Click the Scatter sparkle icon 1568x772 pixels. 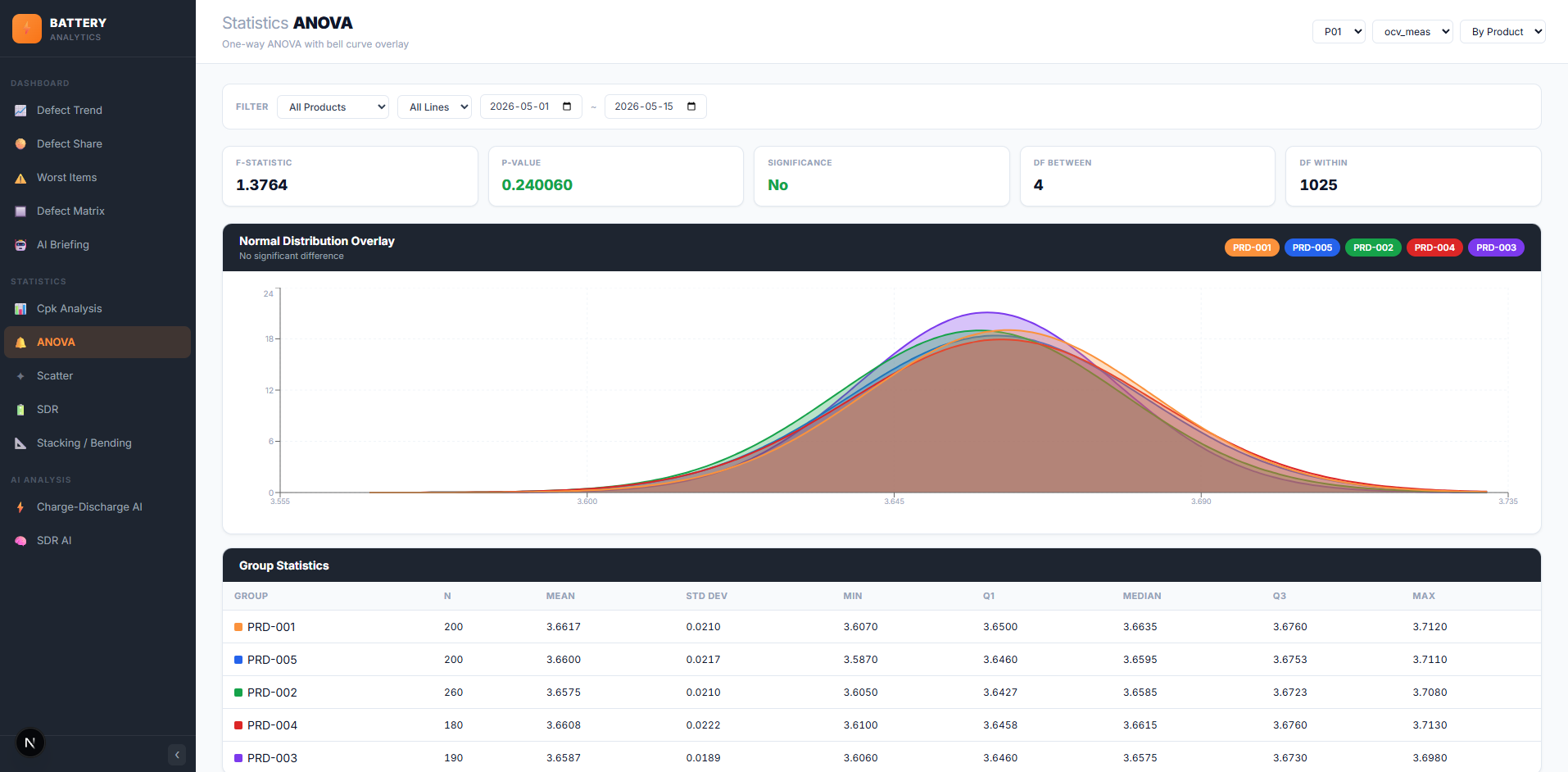pos(20,376)
